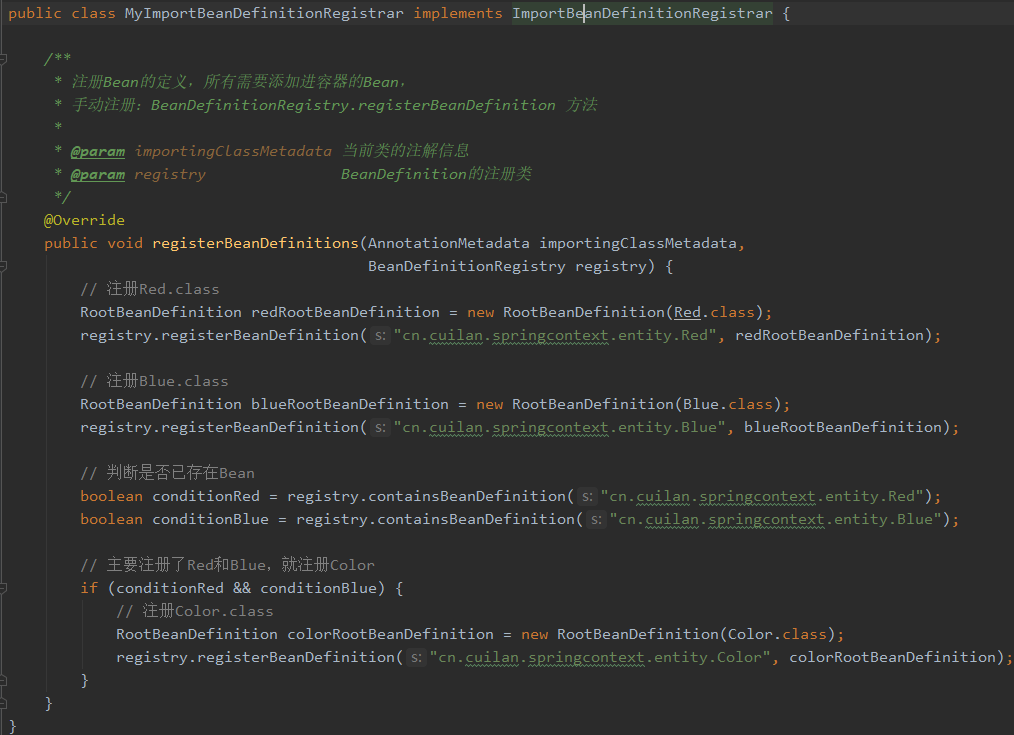Click containsBeanDefinition on the conditionBlue line
The width and height of the screenshot is (1014, 735).
[476, 519]
